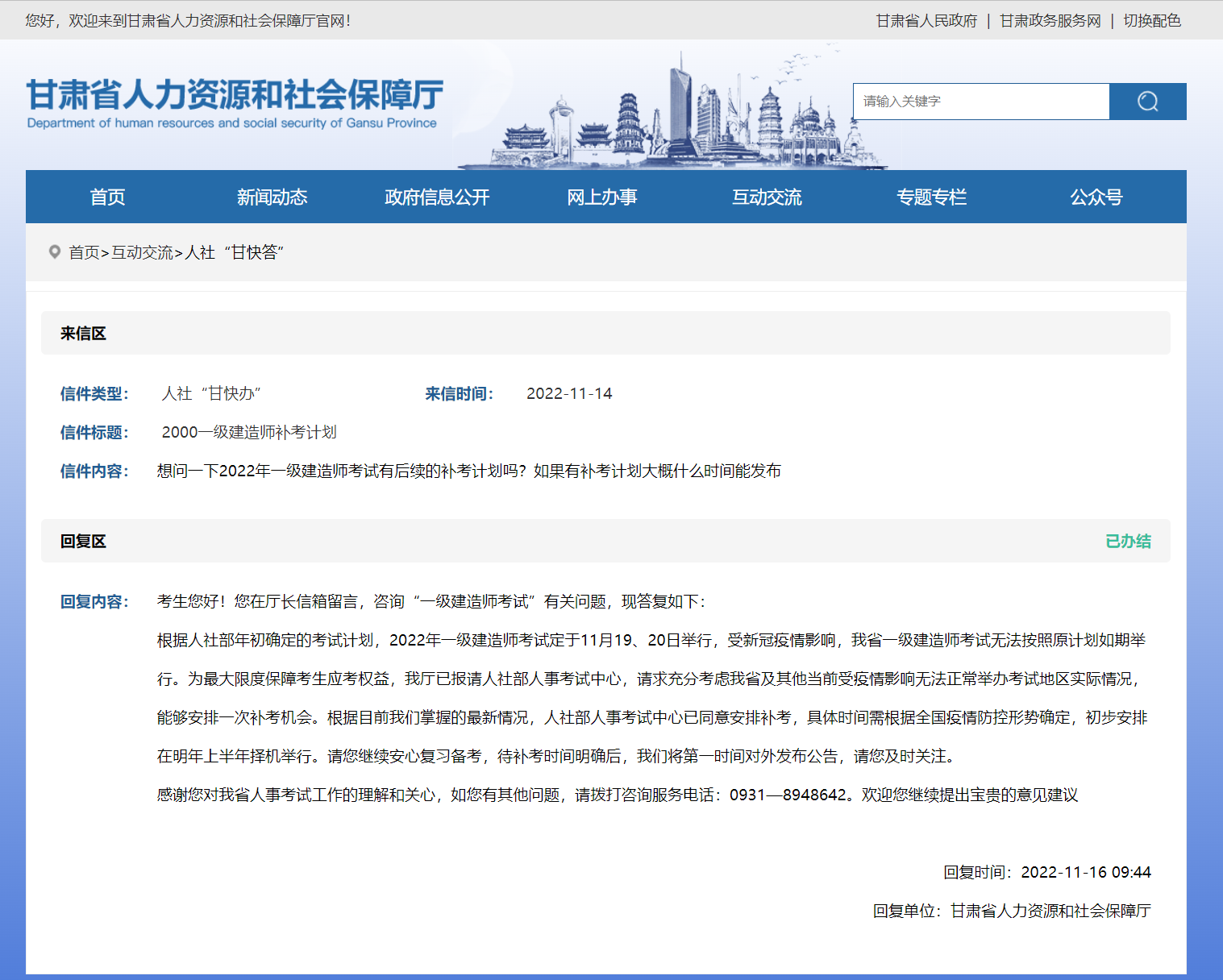Screen dimensions: 1223x980
Task: Click the 首页 breadcrumb link
Action: tap(84, 252)
